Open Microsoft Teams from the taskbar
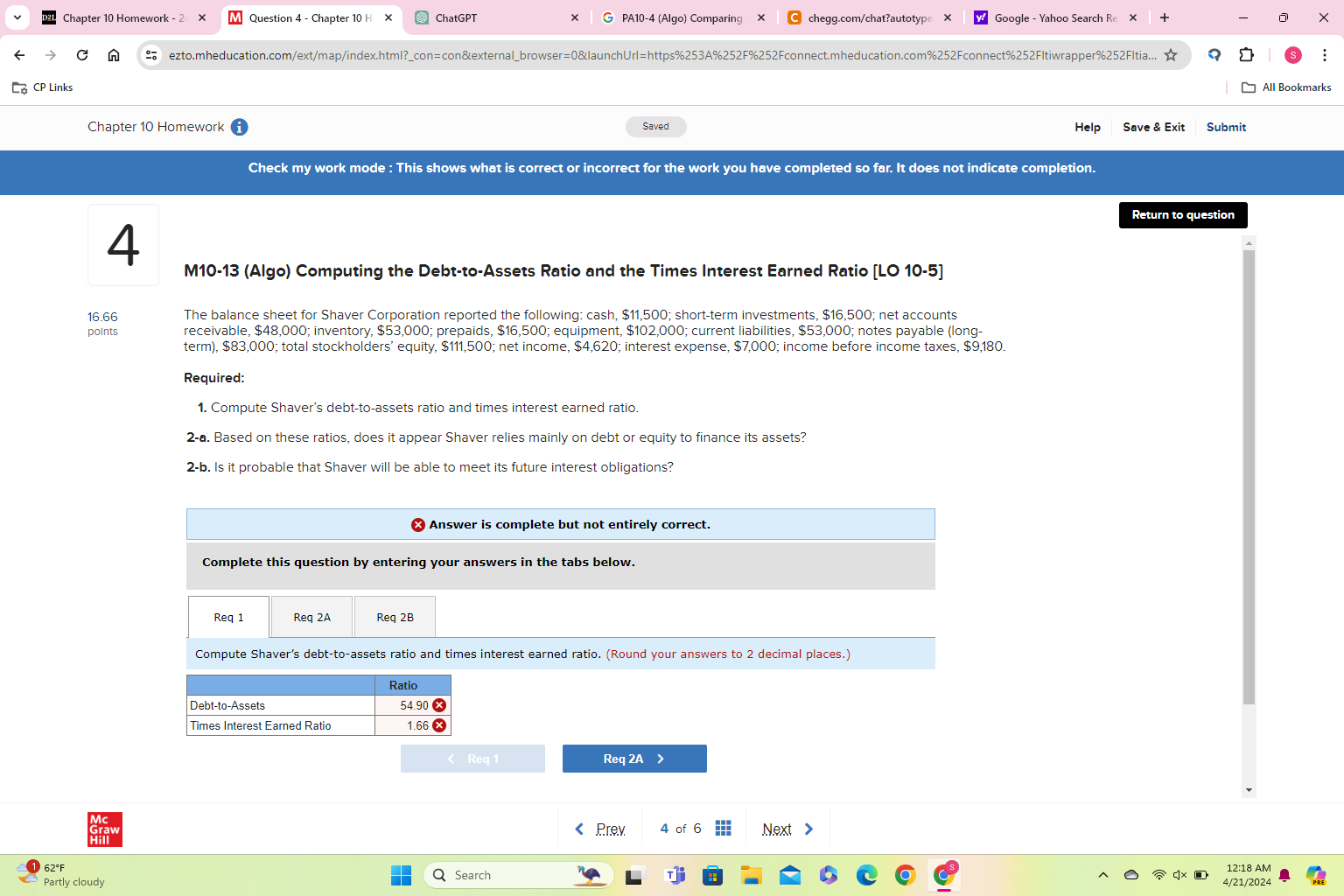Viewport: 1344px width, 896px height. pyautogui.click(x=675, y=874)
